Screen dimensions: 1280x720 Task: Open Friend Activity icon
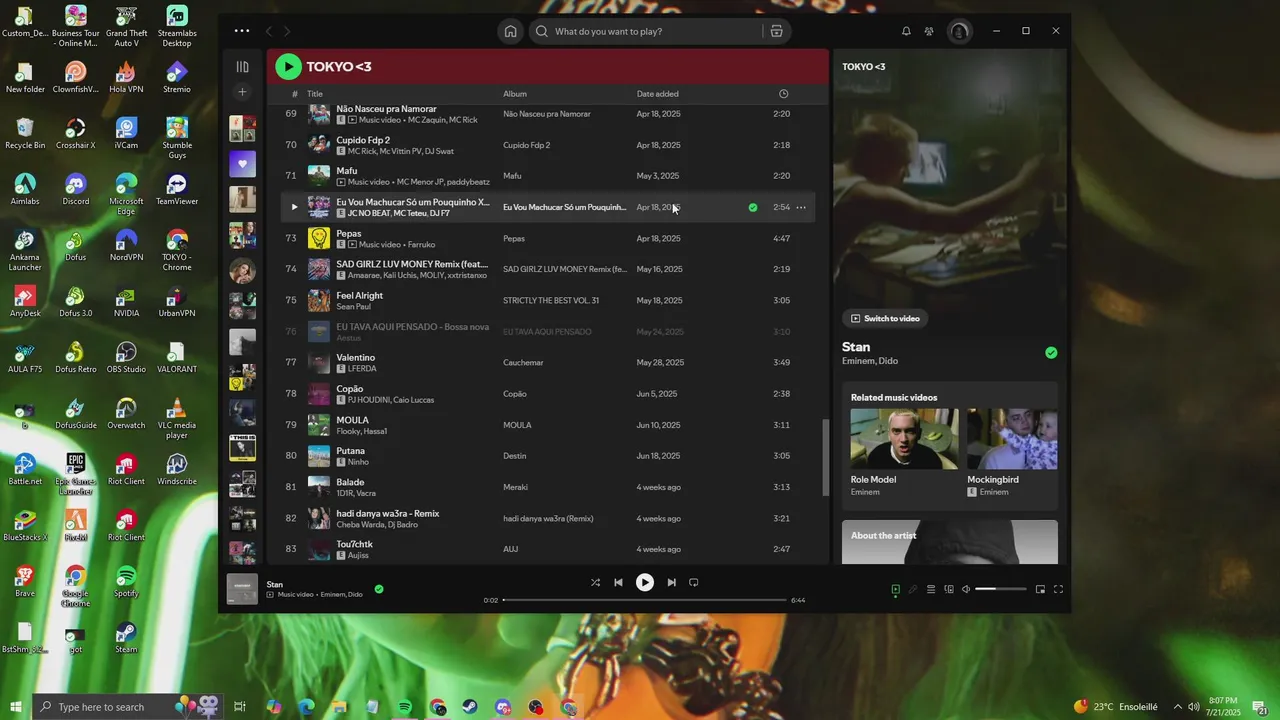pos(929,31)
